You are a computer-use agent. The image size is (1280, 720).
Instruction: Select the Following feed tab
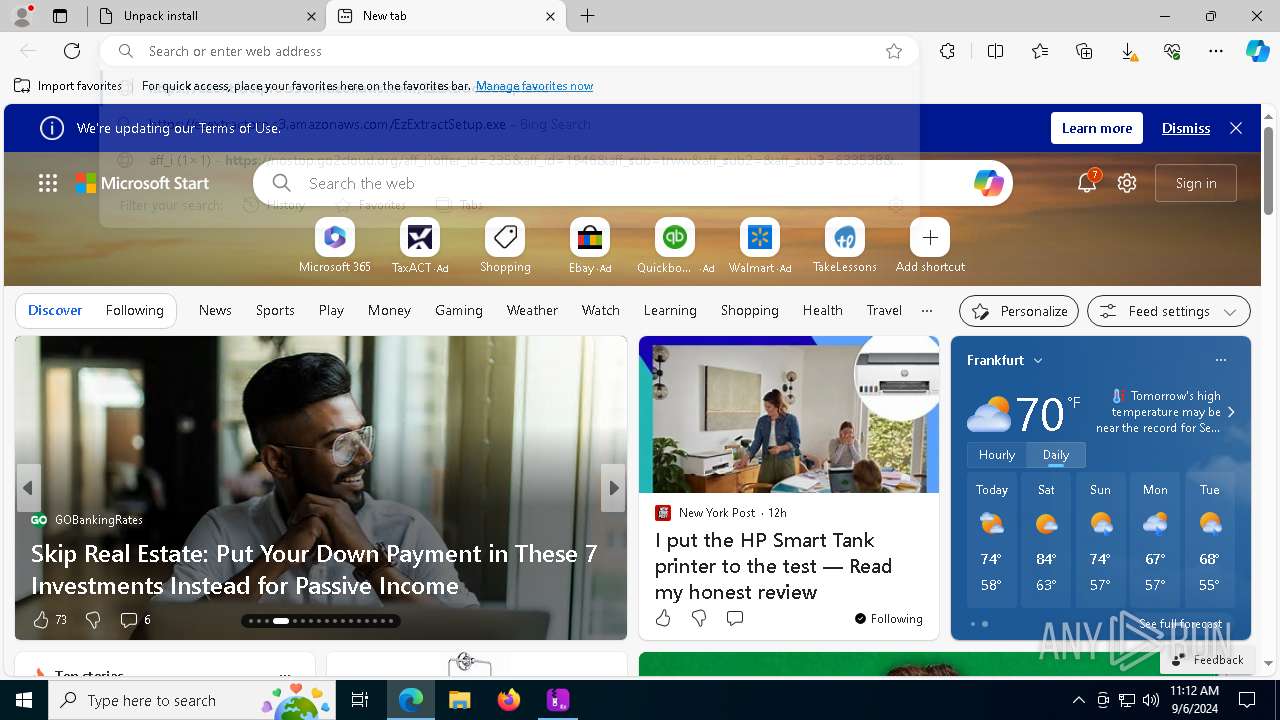(x=134, y=310)
